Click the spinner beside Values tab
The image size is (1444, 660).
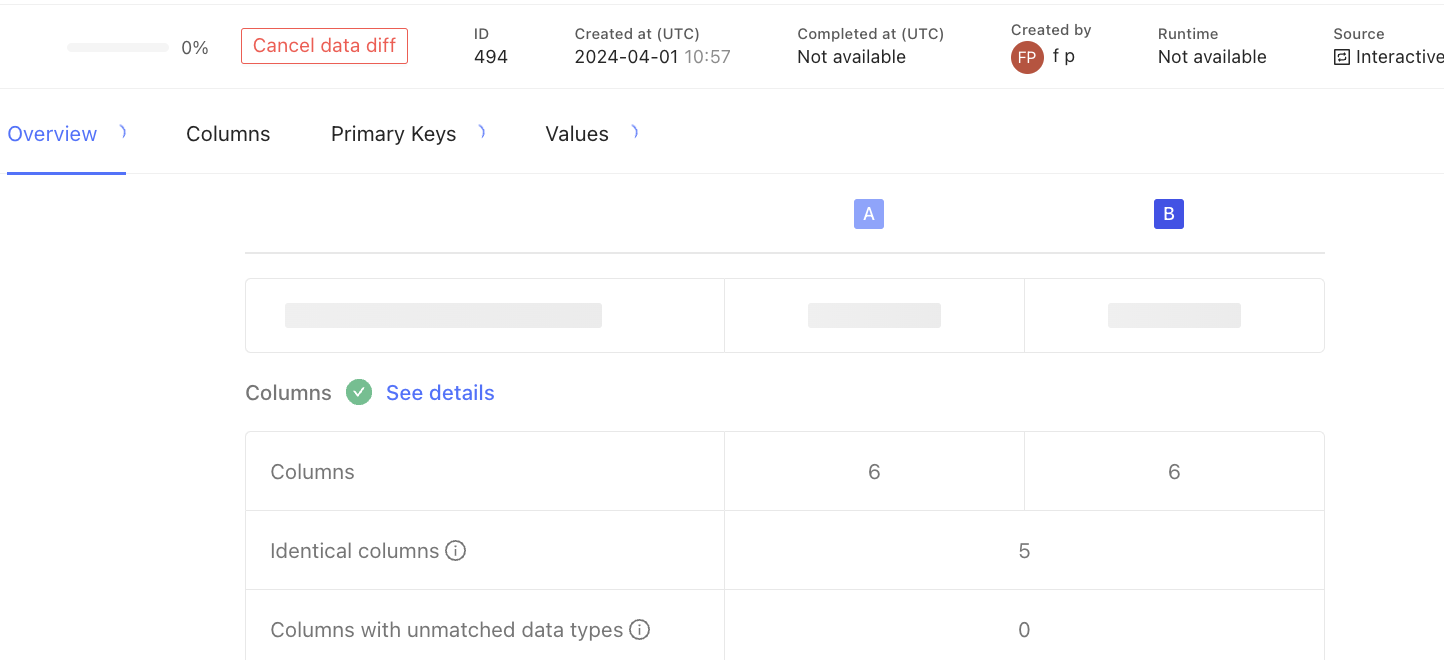(634, 131)
